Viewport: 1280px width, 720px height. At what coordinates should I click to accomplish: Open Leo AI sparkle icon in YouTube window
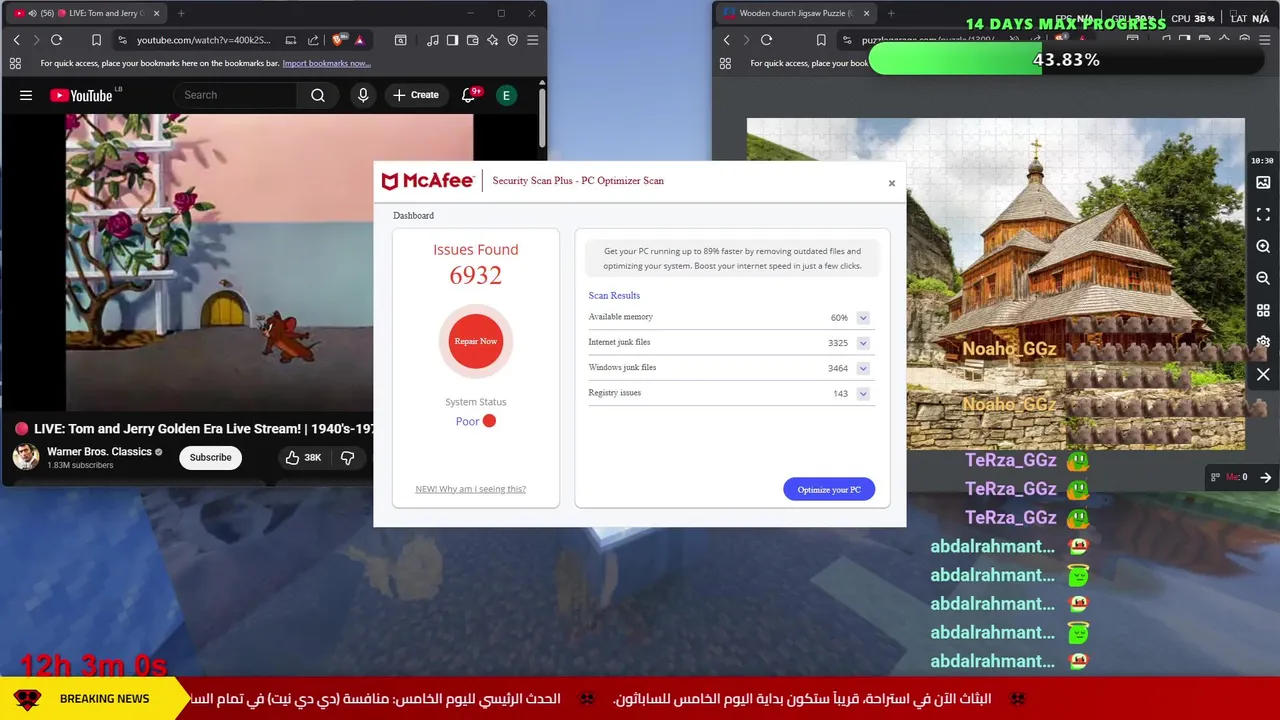[x=492, y=40]
